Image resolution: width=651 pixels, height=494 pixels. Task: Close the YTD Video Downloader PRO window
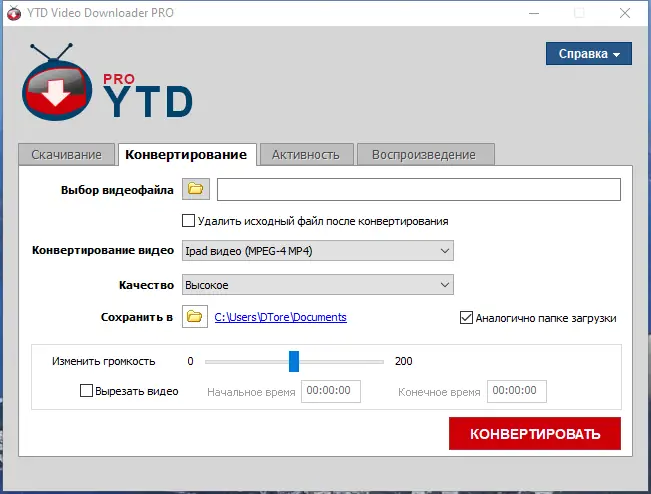click(x=625, y=13)
